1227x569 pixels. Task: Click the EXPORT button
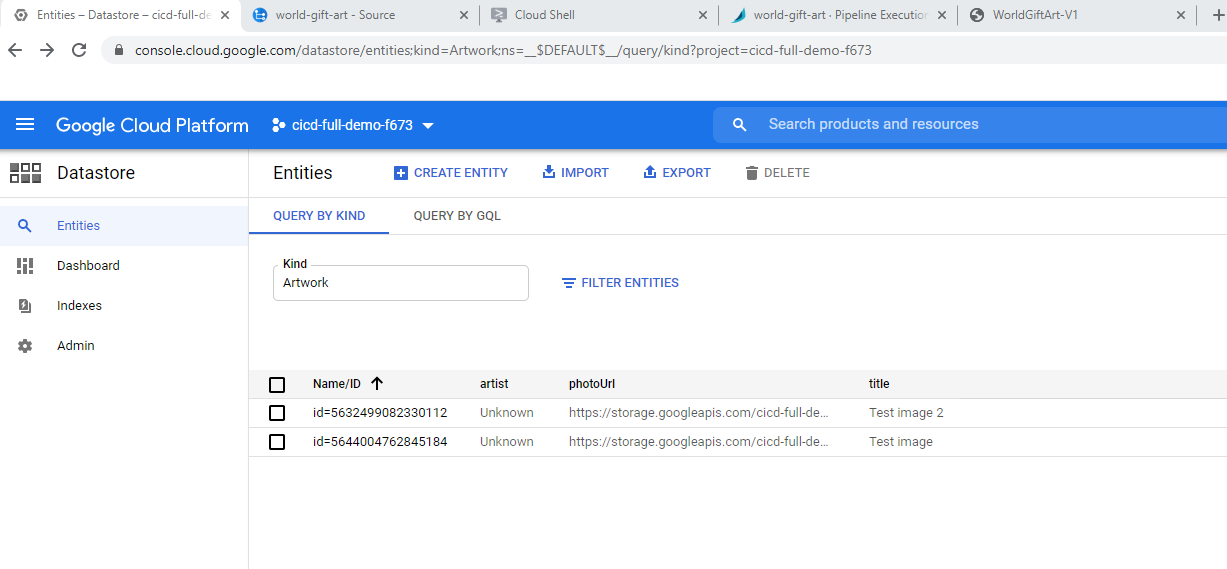(x=676, y=173)
